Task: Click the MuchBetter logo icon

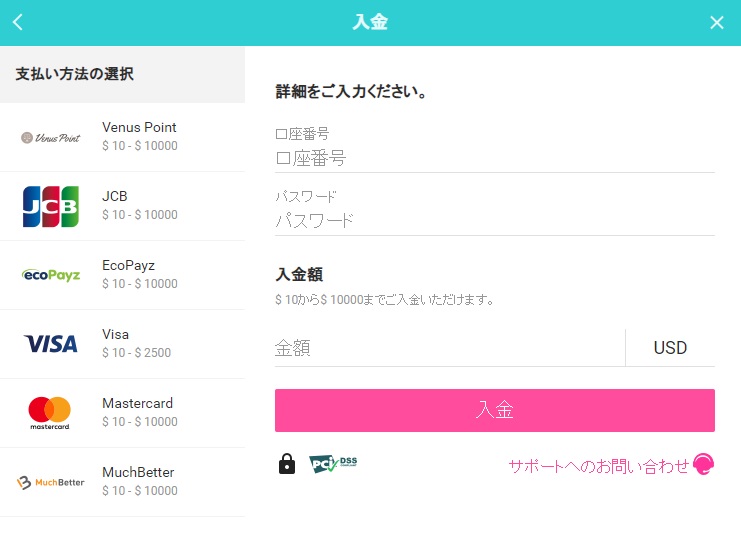Action: [51, 482]
